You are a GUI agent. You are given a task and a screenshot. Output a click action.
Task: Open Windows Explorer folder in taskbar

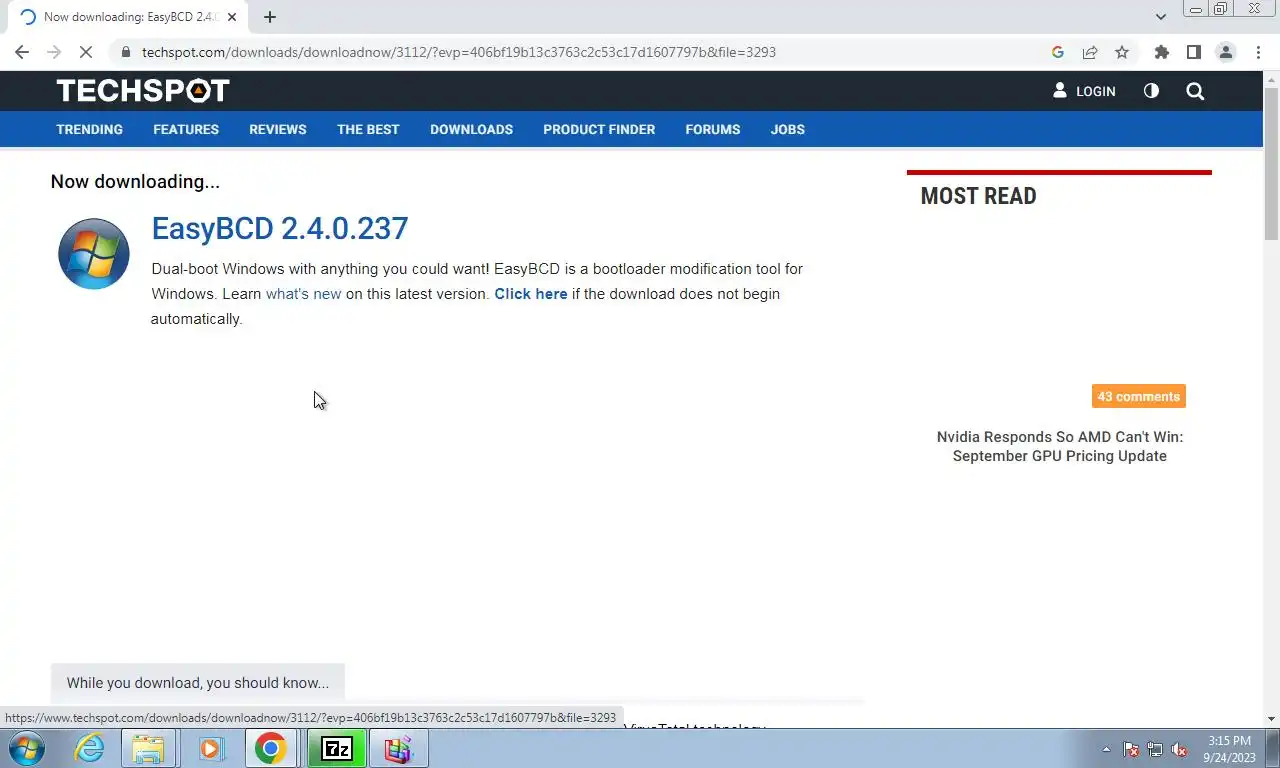pyautogui.click(x=149, y=748)
